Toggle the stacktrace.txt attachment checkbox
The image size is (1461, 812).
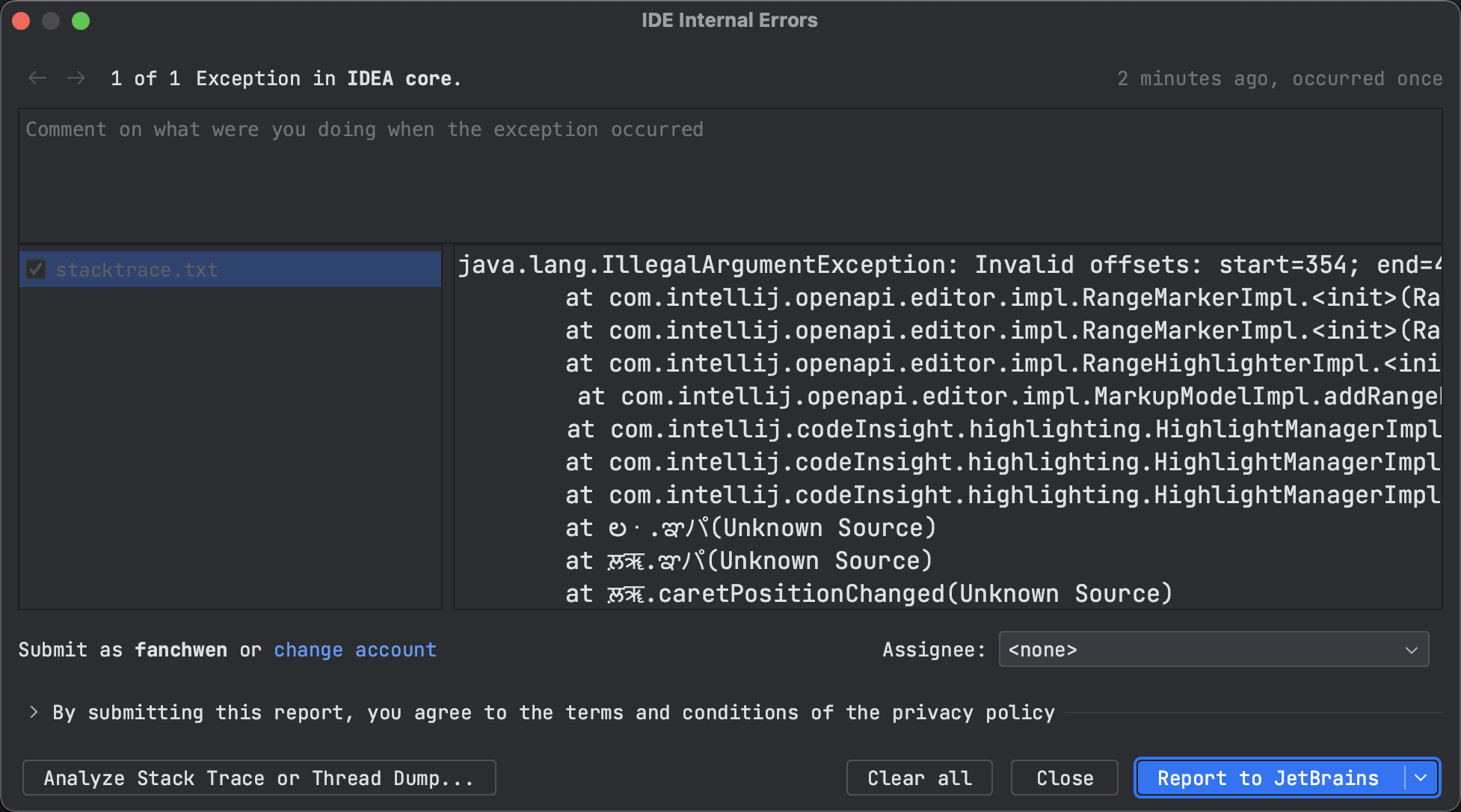36,269
